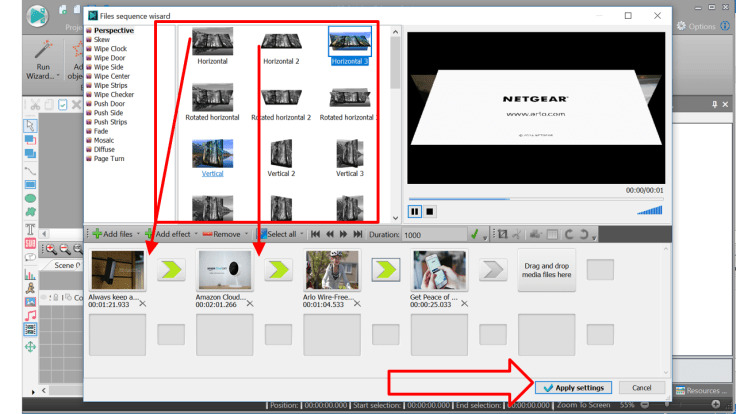This screenshot has height=414, width=736.
Task: Select the Page Turn transition category
Action: point(109,159)
